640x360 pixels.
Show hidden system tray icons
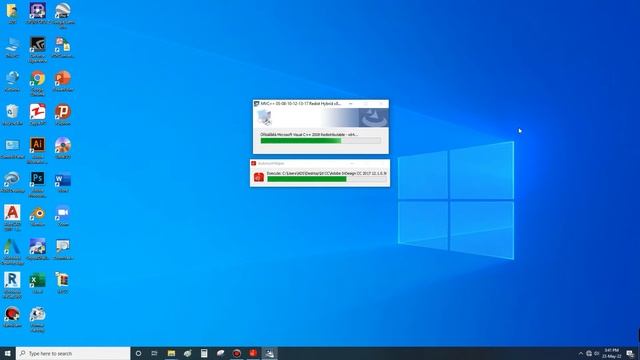click(x=581, y=353)
